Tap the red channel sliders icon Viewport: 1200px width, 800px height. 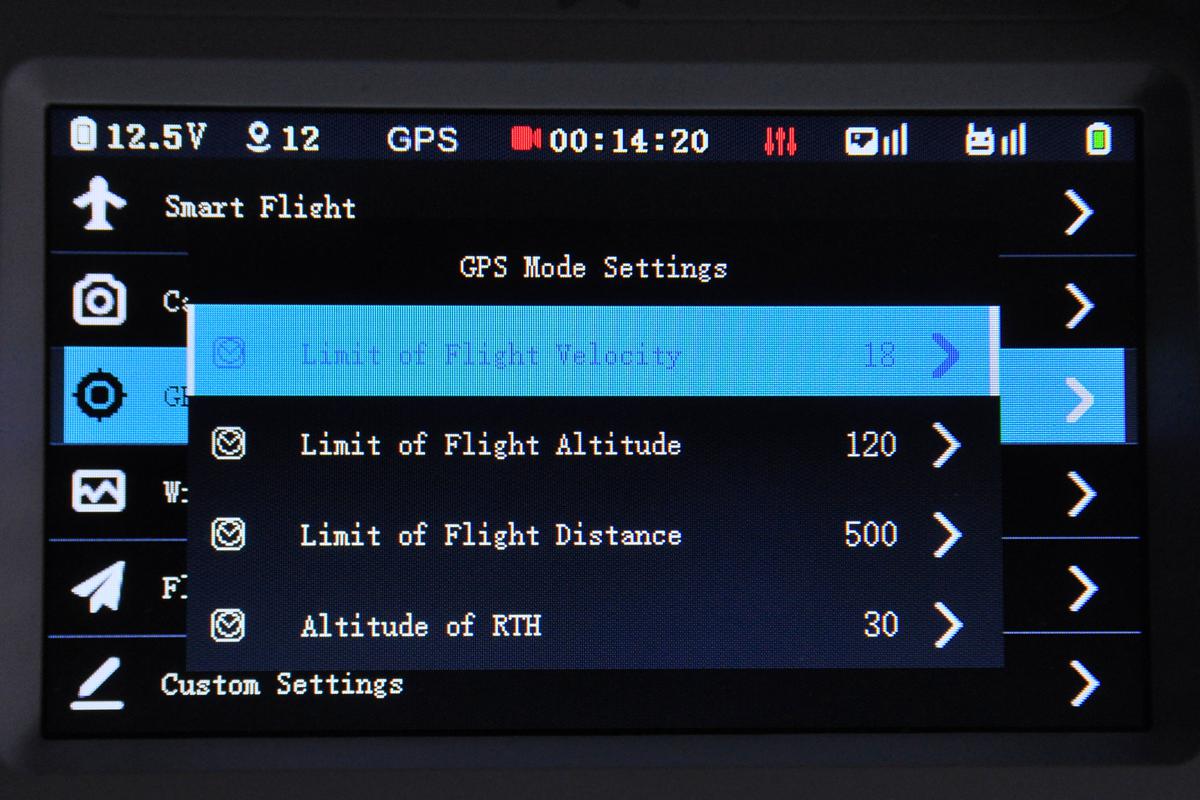pos(780,140)
